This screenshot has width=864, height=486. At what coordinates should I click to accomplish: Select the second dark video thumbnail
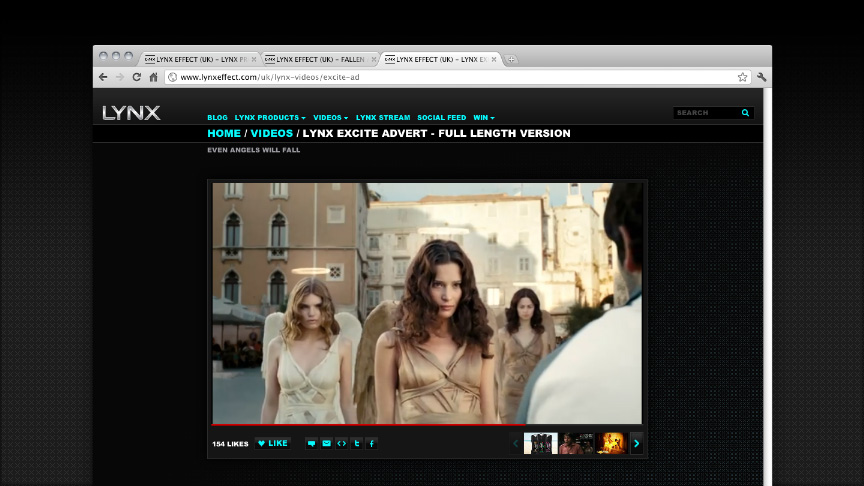[x=576, y=444]
